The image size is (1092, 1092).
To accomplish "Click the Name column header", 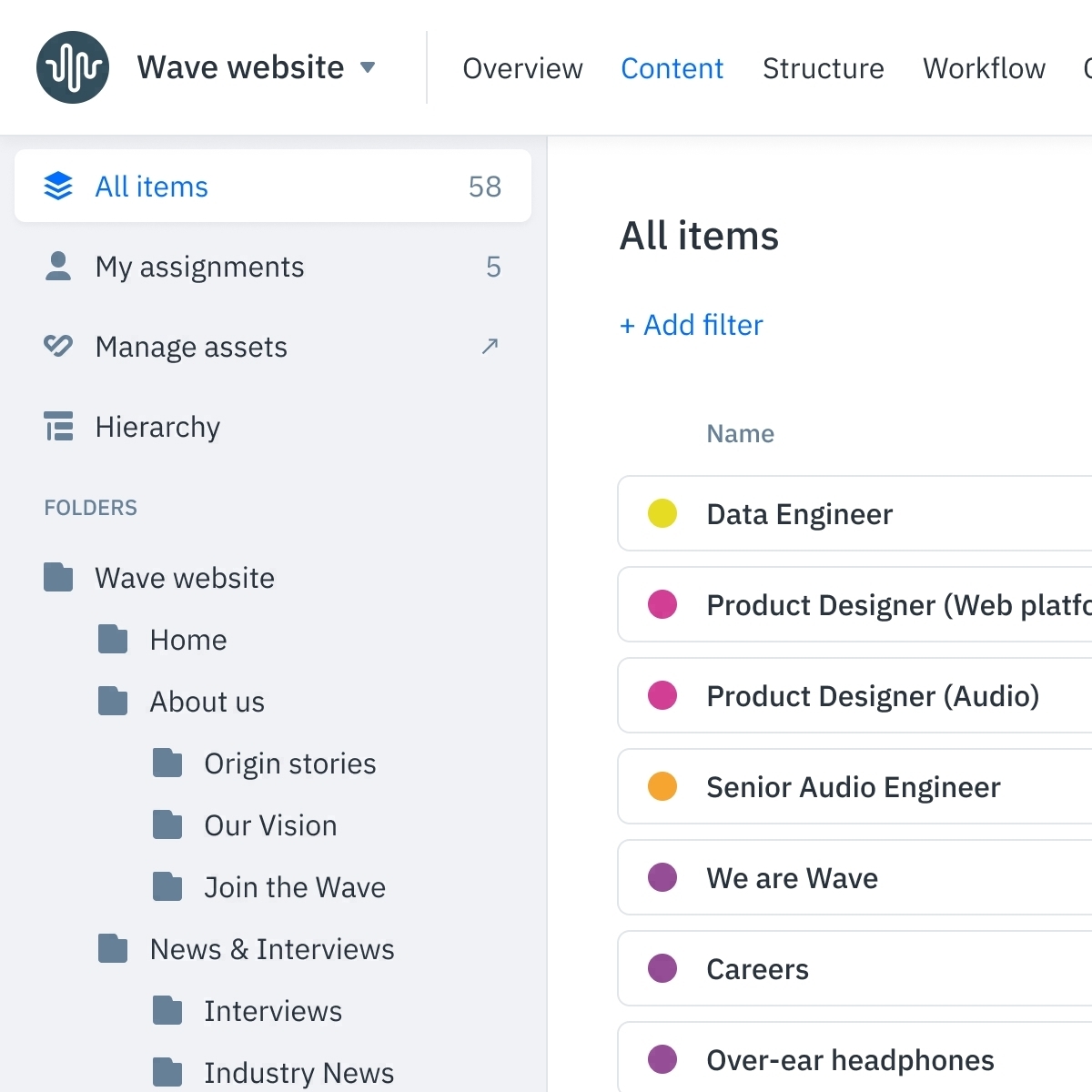I will (x=740, y=433).
